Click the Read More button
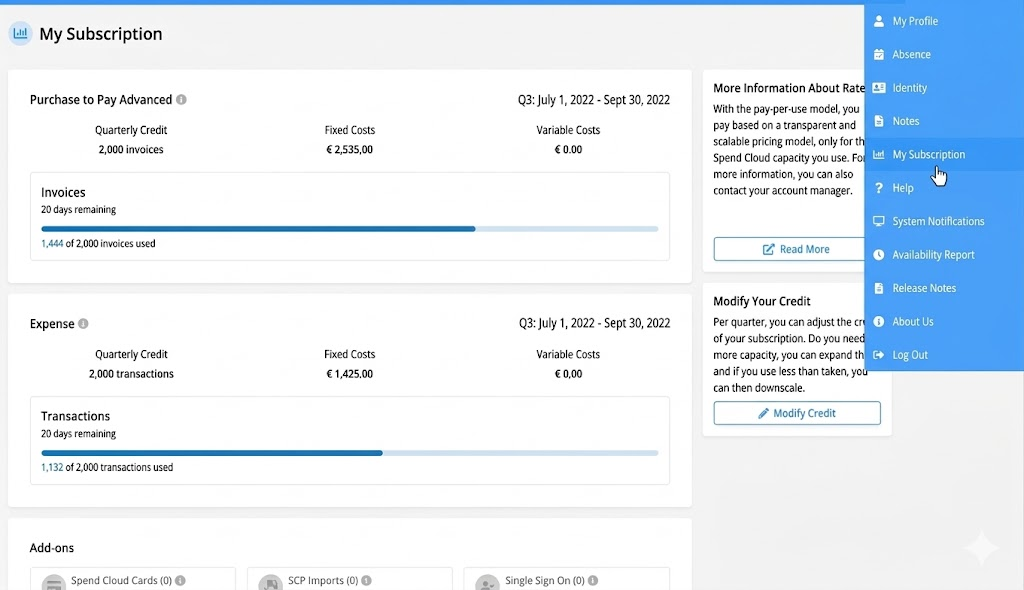1024x590 pixels. (789, 249)
